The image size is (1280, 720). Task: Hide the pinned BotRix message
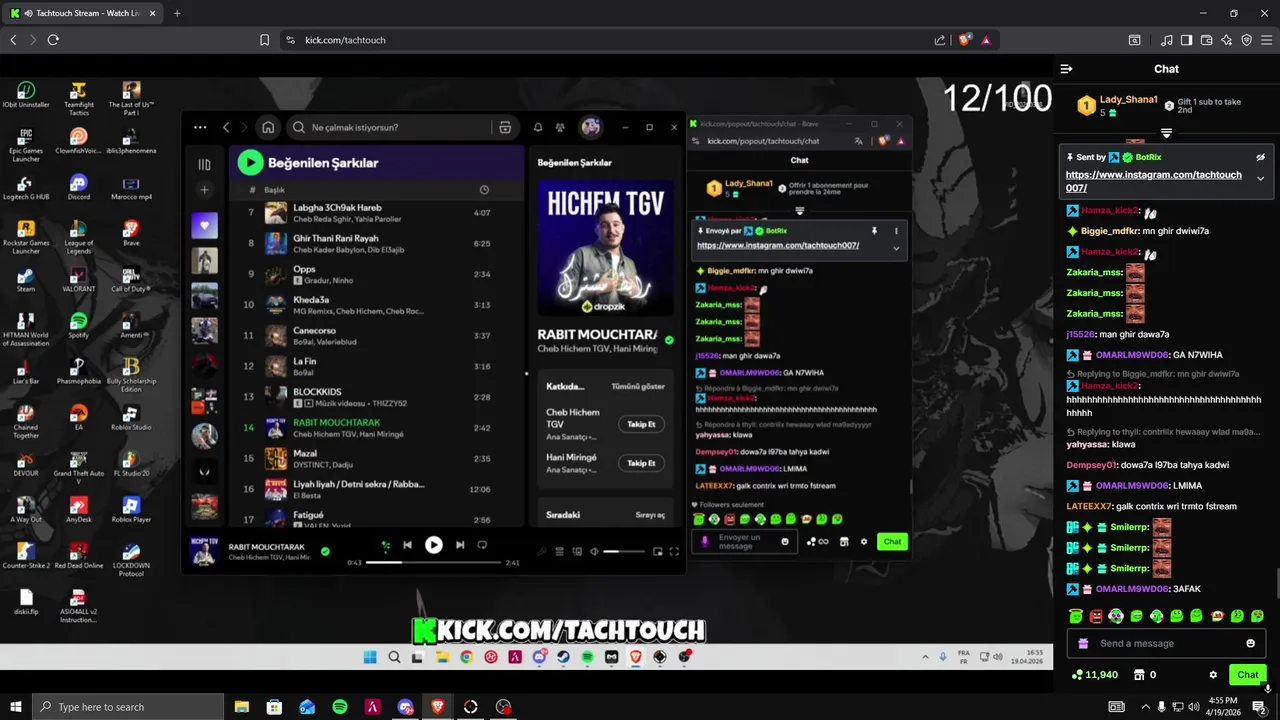tap(1260, 157)
